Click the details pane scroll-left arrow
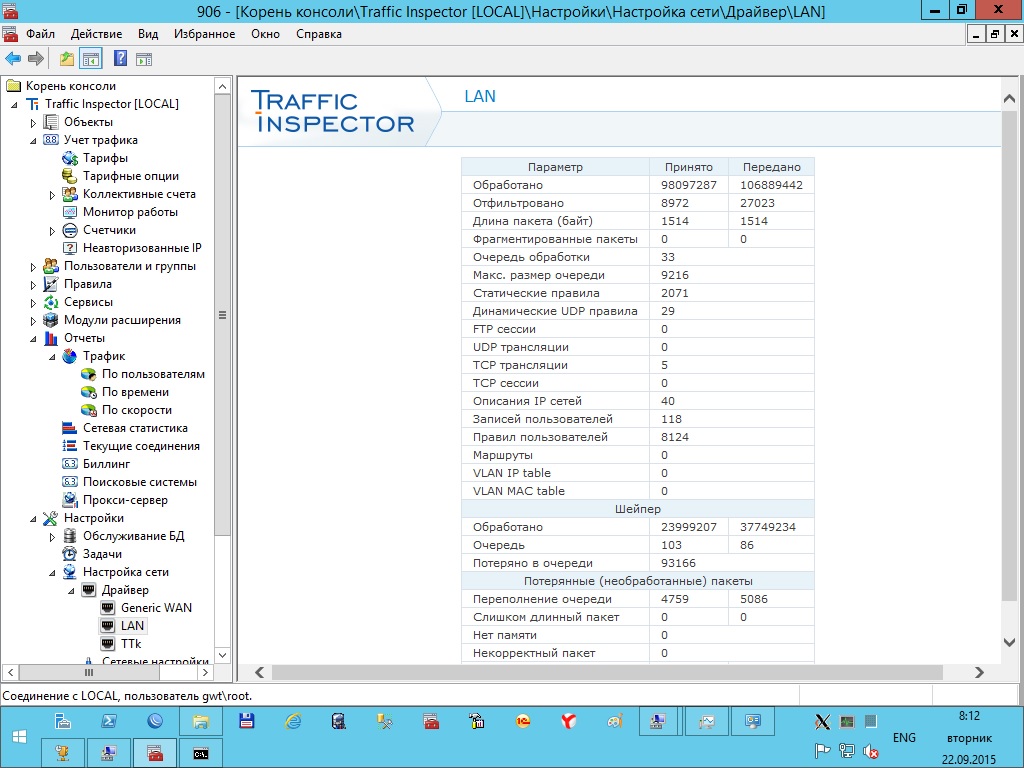Screen dimensions: 1024x768 [x=260, y=672]
